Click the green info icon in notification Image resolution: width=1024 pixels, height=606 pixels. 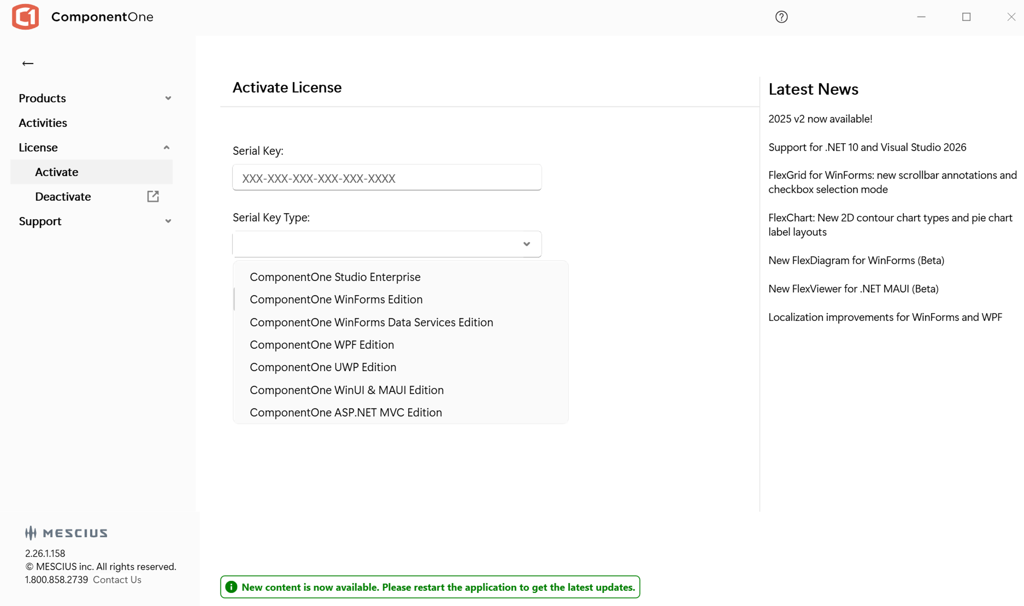click(231, 587)
